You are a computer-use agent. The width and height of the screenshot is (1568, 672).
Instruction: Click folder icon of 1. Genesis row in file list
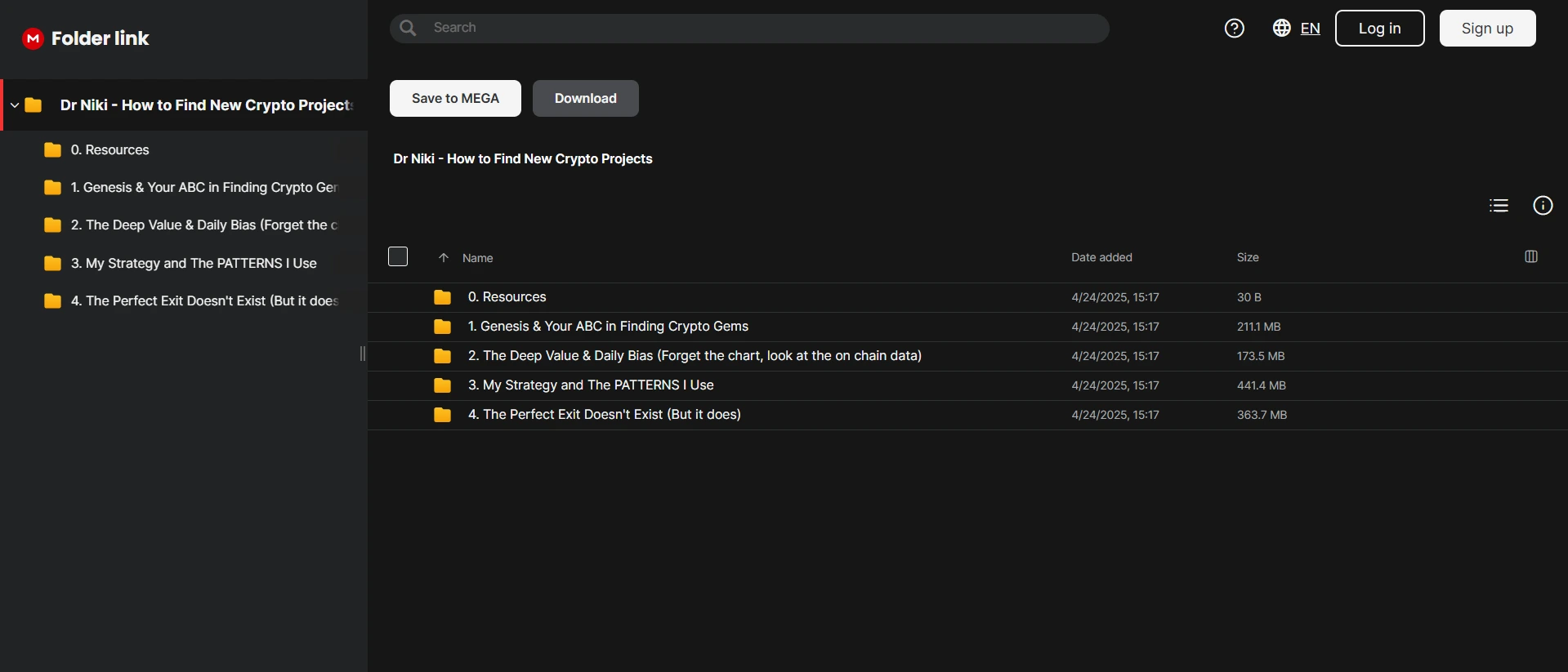tap(442, 327)
